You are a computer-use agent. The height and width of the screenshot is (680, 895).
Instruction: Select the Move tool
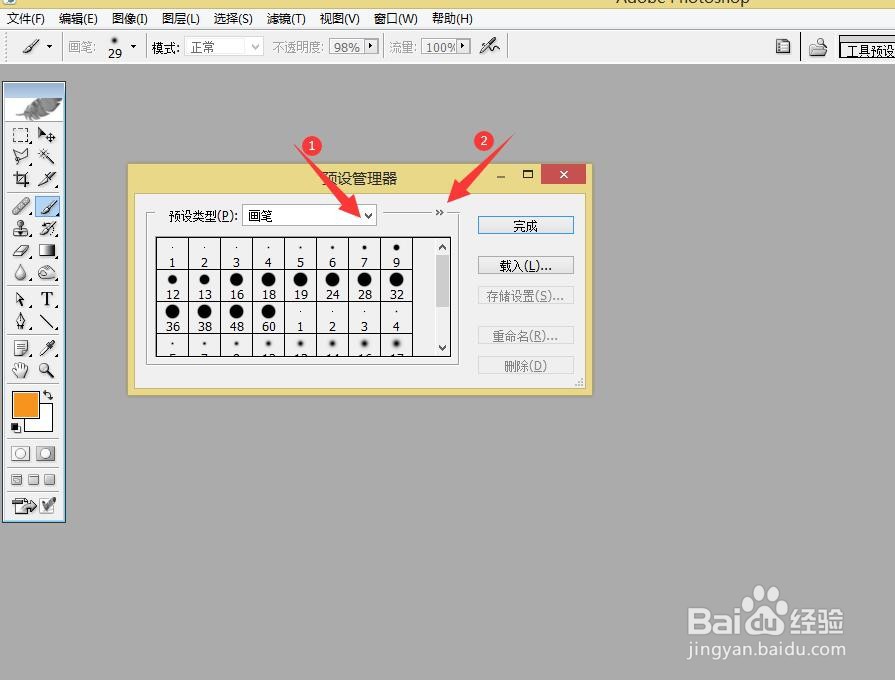(46, 135)
